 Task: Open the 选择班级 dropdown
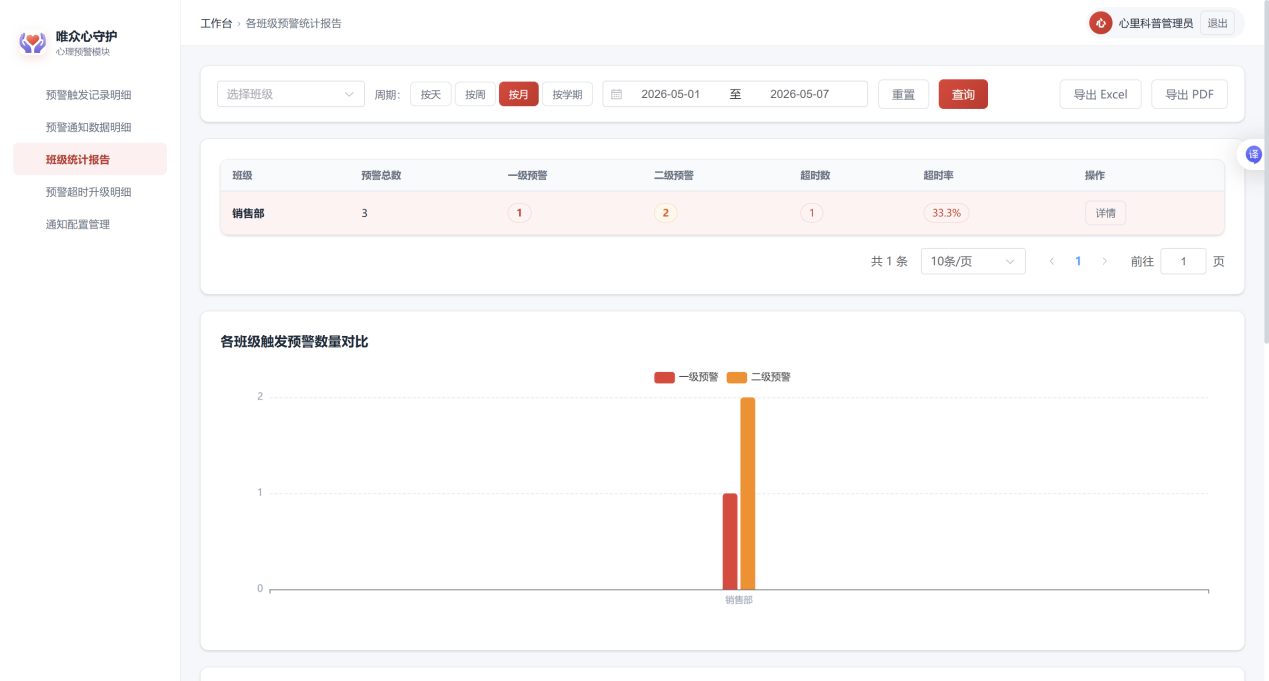coord(291,94)
